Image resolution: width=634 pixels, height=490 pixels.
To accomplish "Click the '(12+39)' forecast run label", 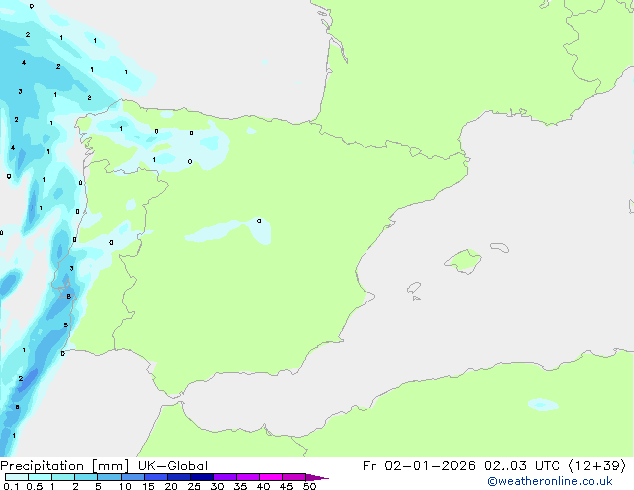I will (x=597, y=466).
